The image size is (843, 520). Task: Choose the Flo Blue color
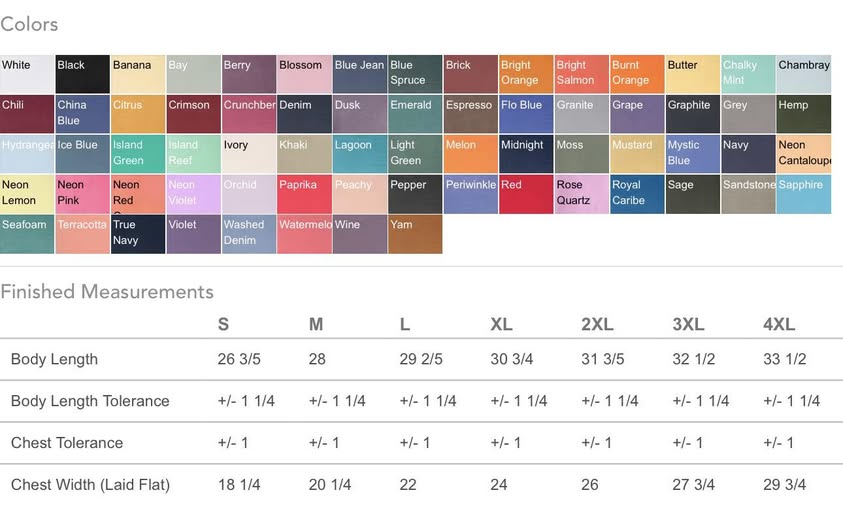[x=525, y=114]
